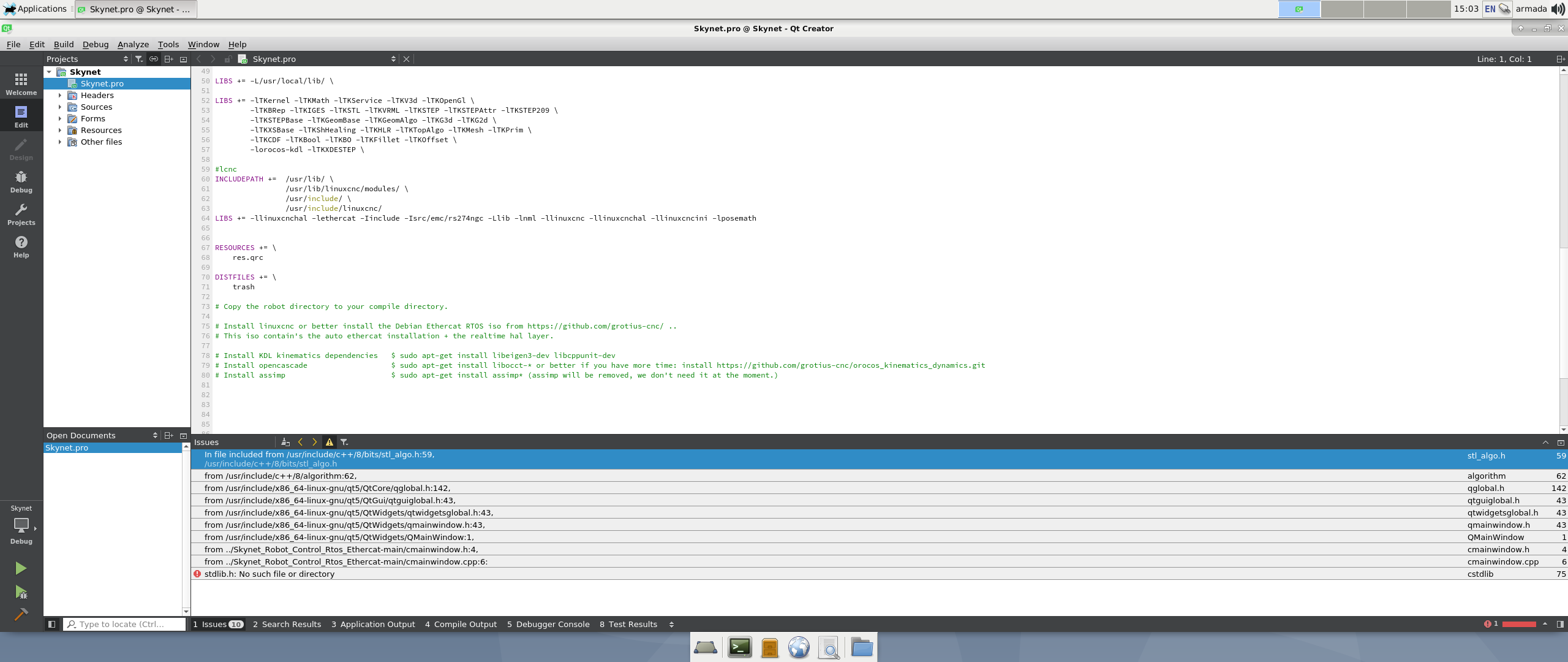
Task: Toggle synchronize with editor link icon
Action: coord(154,59)
